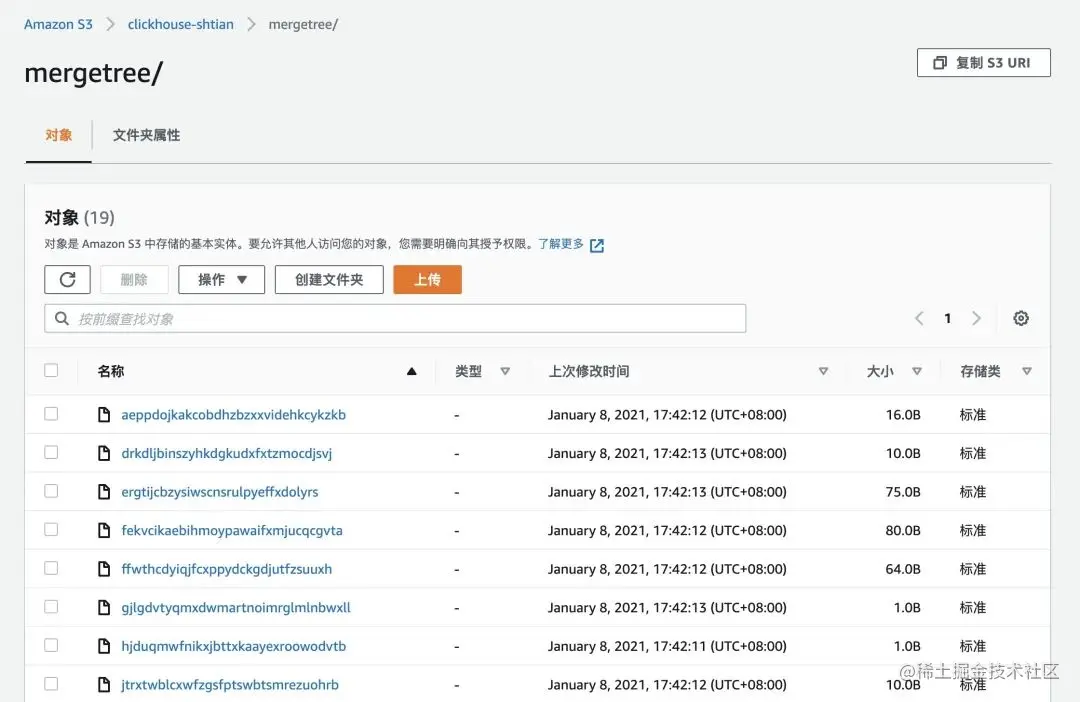1080x702 pixels.
Task: Click the 64.0B size cell
Action: pyautogui.click(x=903, y=569)
